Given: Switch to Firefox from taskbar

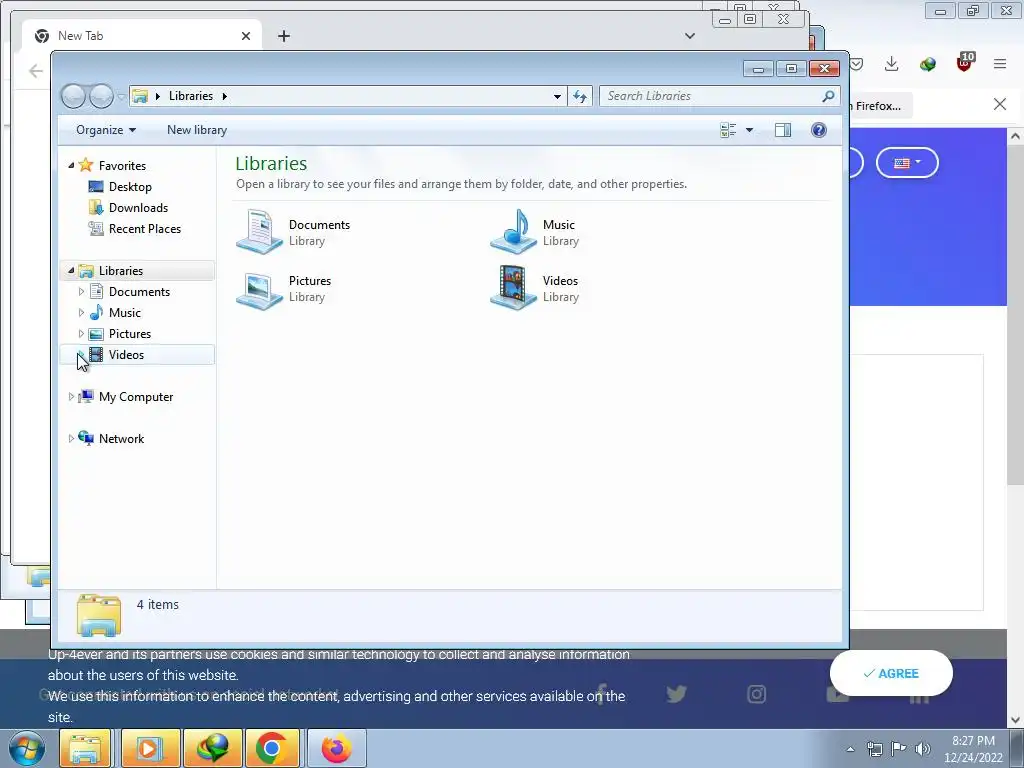Looking at the screenshot, I should tap(336, 748).
